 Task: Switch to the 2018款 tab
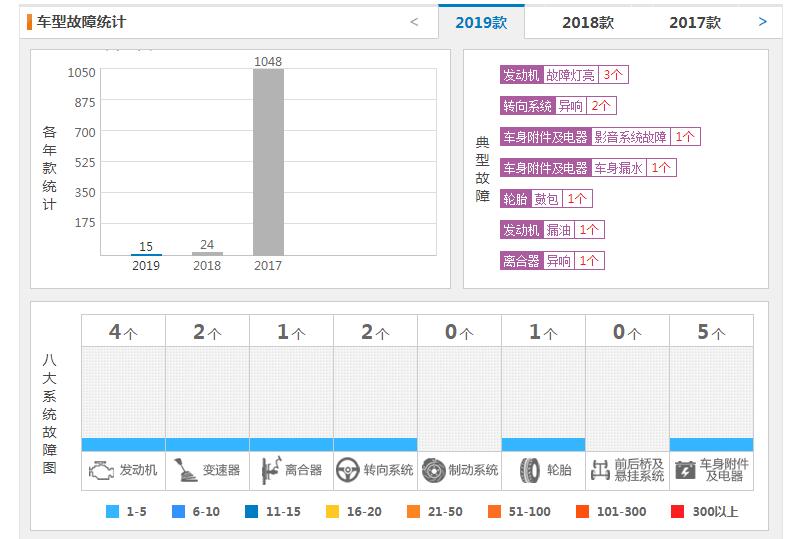588,22
